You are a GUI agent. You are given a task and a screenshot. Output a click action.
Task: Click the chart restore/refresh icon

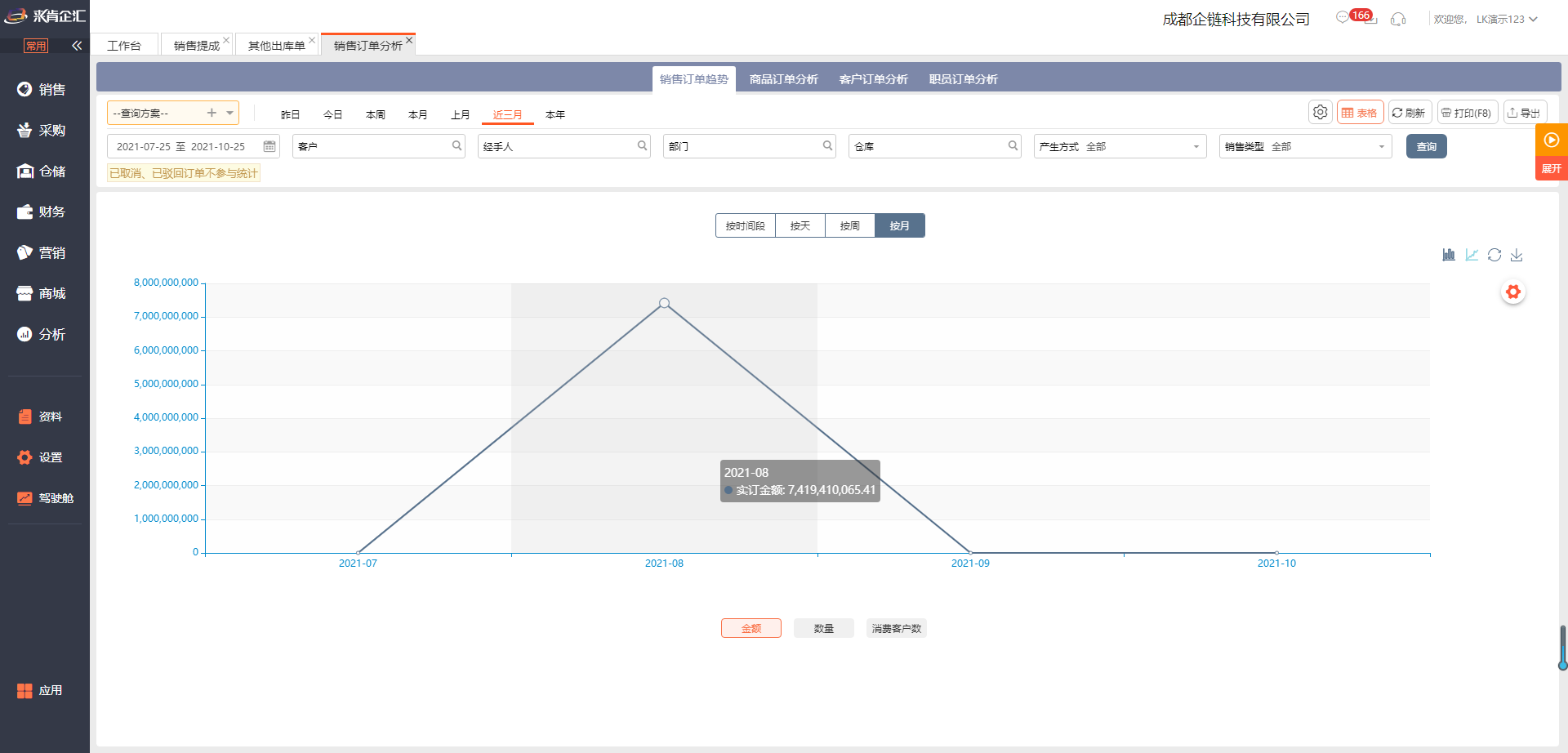coord(1494,255)
